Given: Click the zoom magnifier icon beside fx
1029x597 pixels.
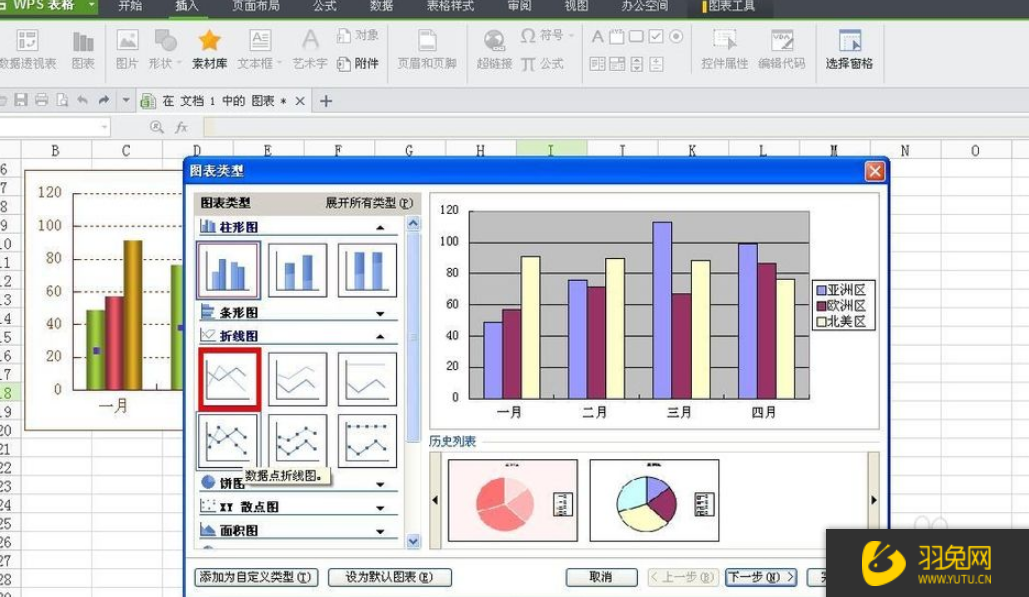Looking at the screenshot, I should coord(156,127).
